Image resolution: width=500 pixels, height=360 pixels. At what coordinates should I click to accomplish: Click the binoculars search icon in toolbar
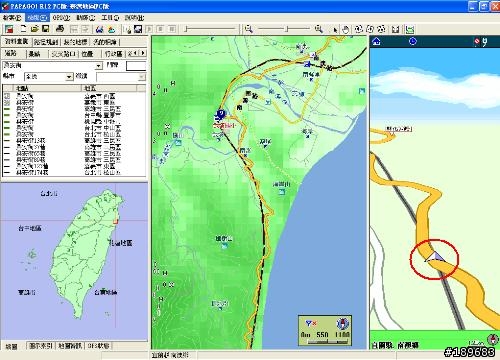click(x=99, y=29)
